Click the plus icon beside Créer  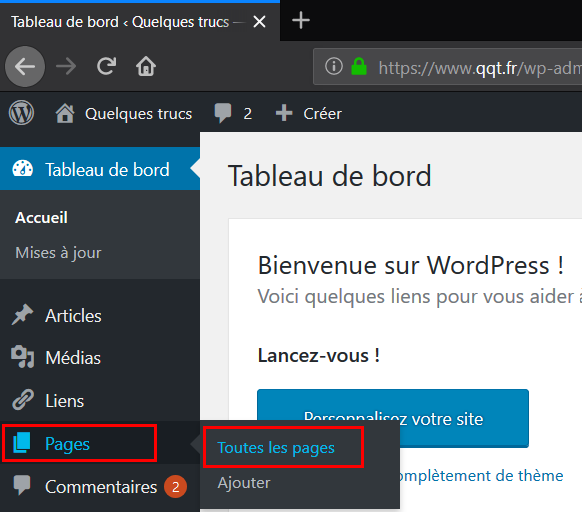pos(284,113)
